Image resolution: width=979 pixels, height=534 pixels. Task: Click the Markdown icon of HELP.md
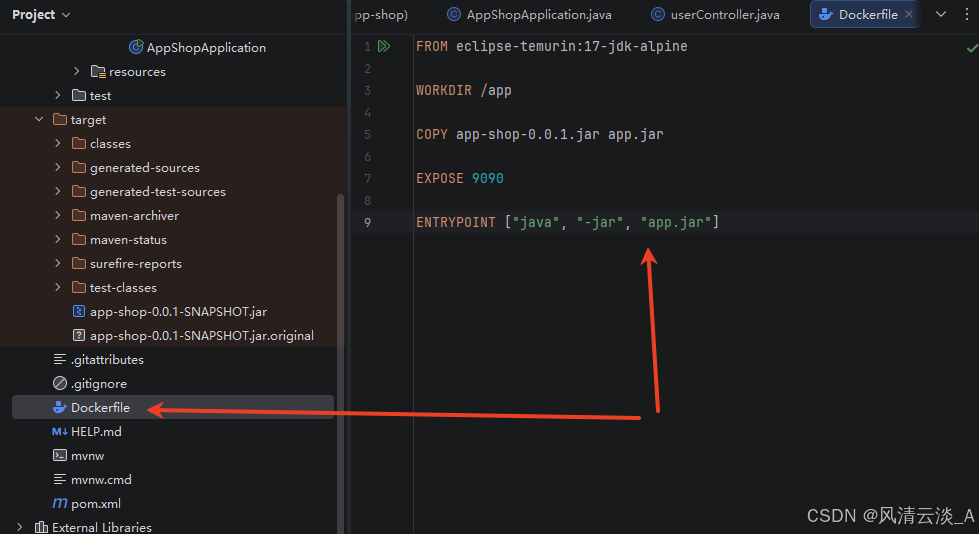60,432
